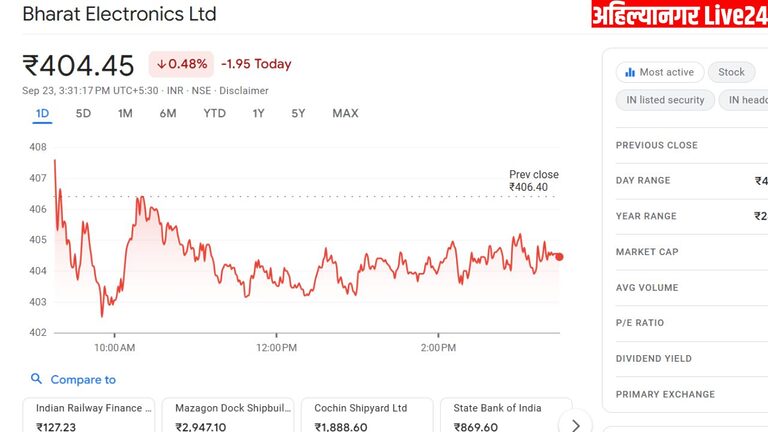Click the Compare to link
Image resolution: width=768 pixels, height=432 pixels.
(x=83, y=380)
